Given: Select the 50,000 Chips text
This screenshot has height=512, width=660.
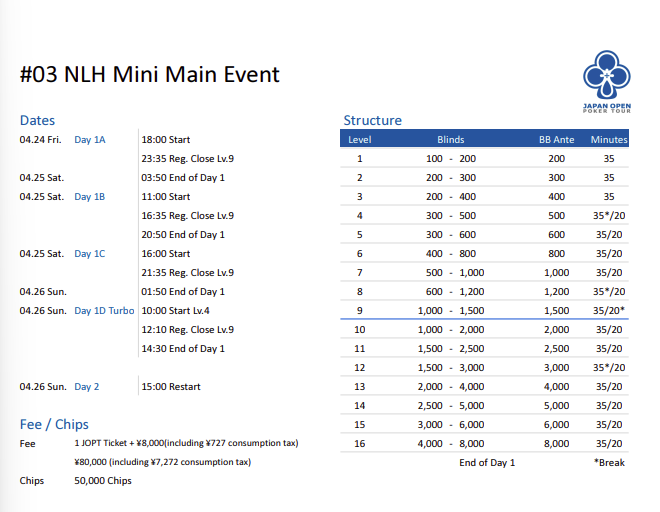Looking at the screenshot, I should click(103, 481).
